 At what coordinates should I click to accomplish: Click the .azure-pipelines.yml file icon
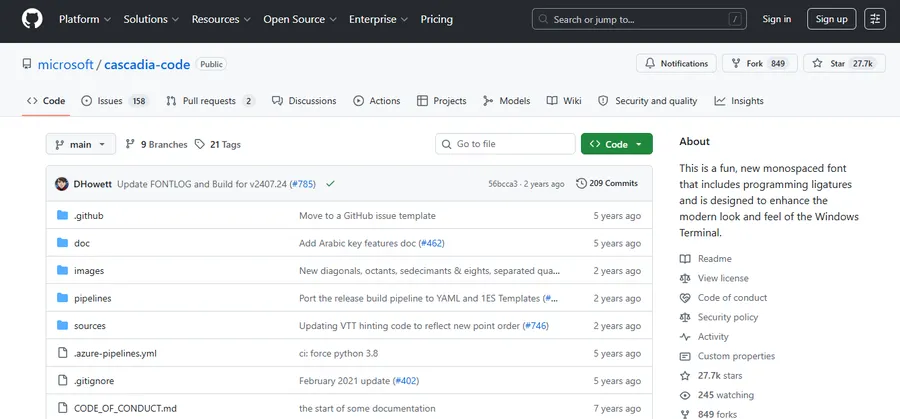pyautogui.click(x=63, y=353)
